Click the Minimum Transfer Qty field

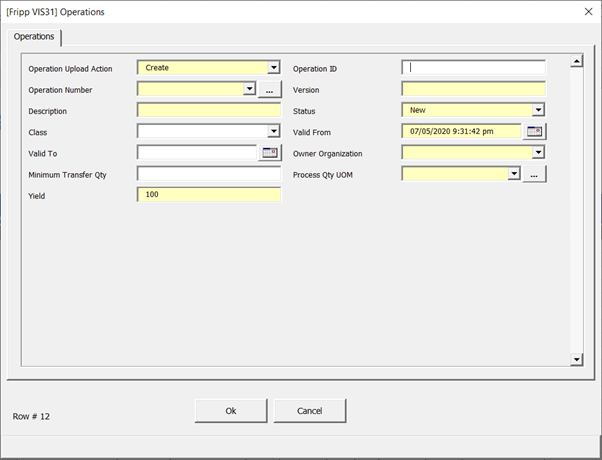tap(209, 174)
